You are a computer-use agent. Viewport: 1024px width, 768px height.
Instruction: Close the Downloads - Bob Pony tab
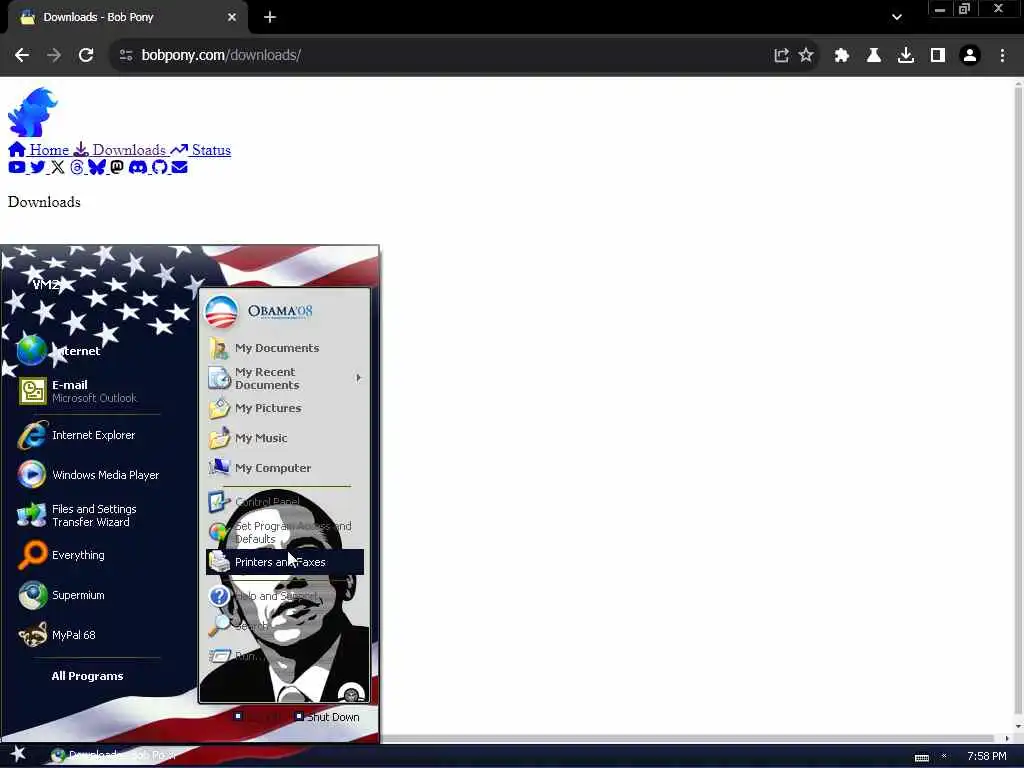tap(232, 17)
